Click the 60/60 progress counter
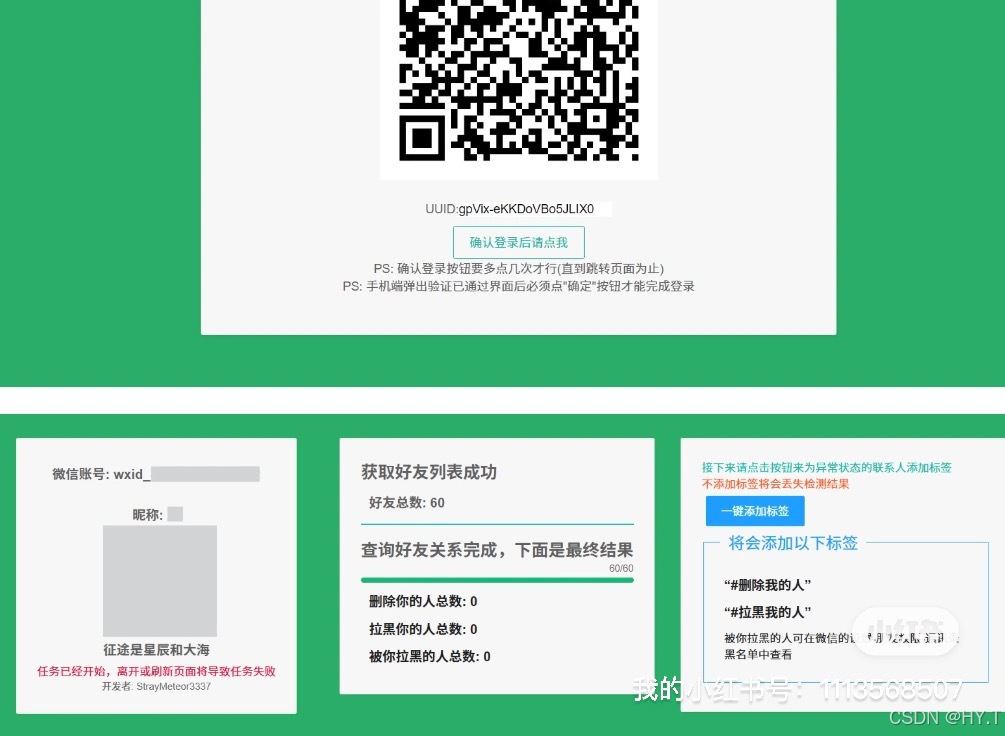 pyautogui.click(x=621, y=569)
